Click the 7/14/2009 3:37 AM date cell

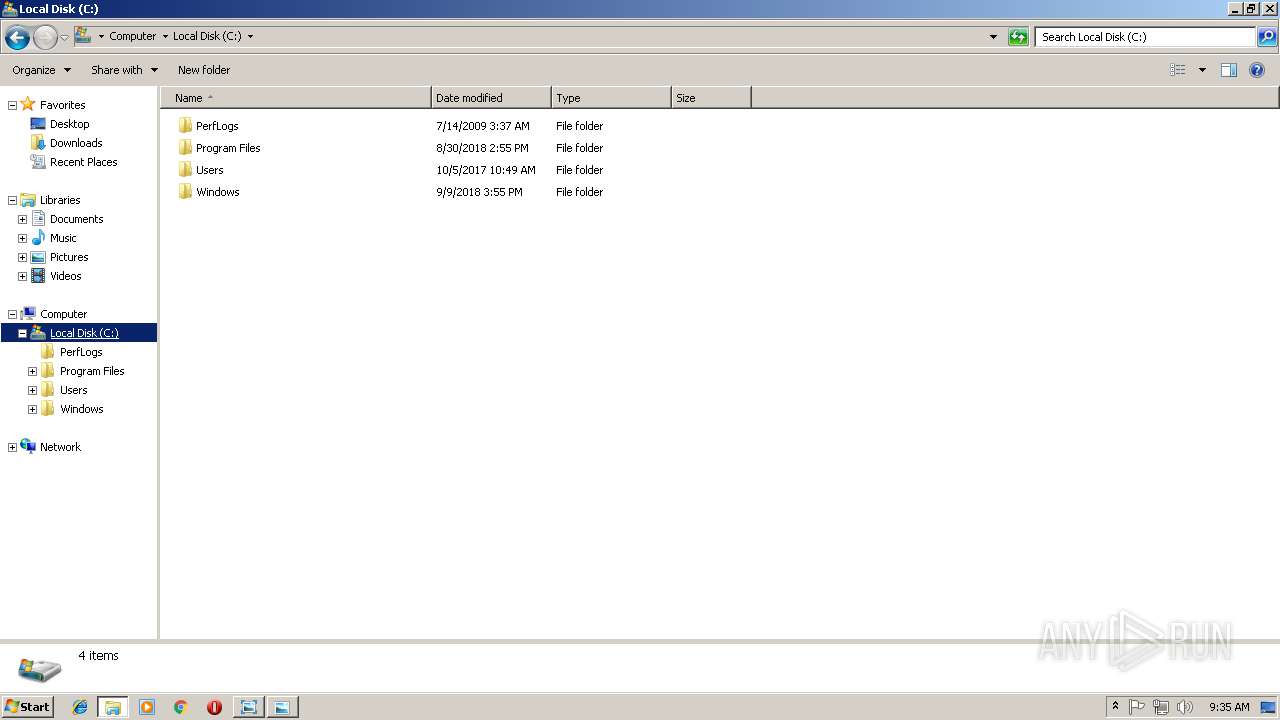483,126
